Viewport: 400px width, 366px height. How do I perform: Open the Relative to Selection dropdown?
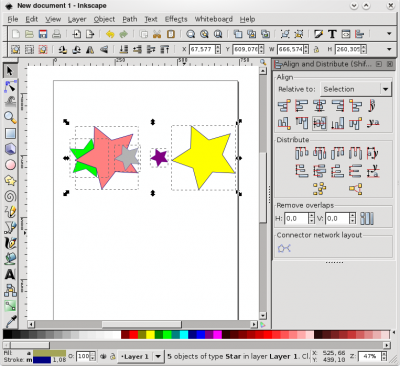pos(355,89)
